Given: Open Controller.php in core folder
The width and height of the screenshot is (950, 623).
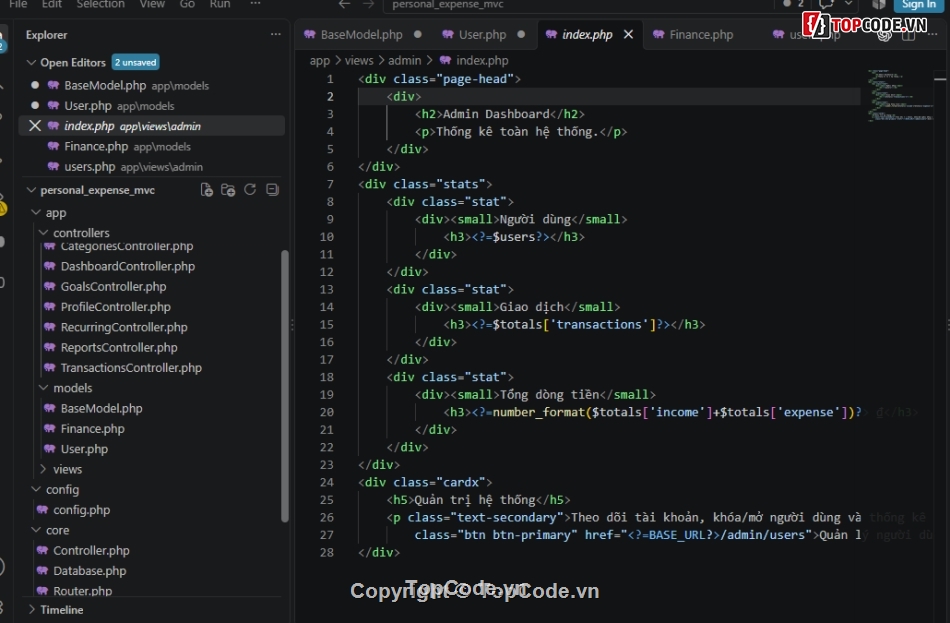Looking at the screenshot, I should [91, 550].
